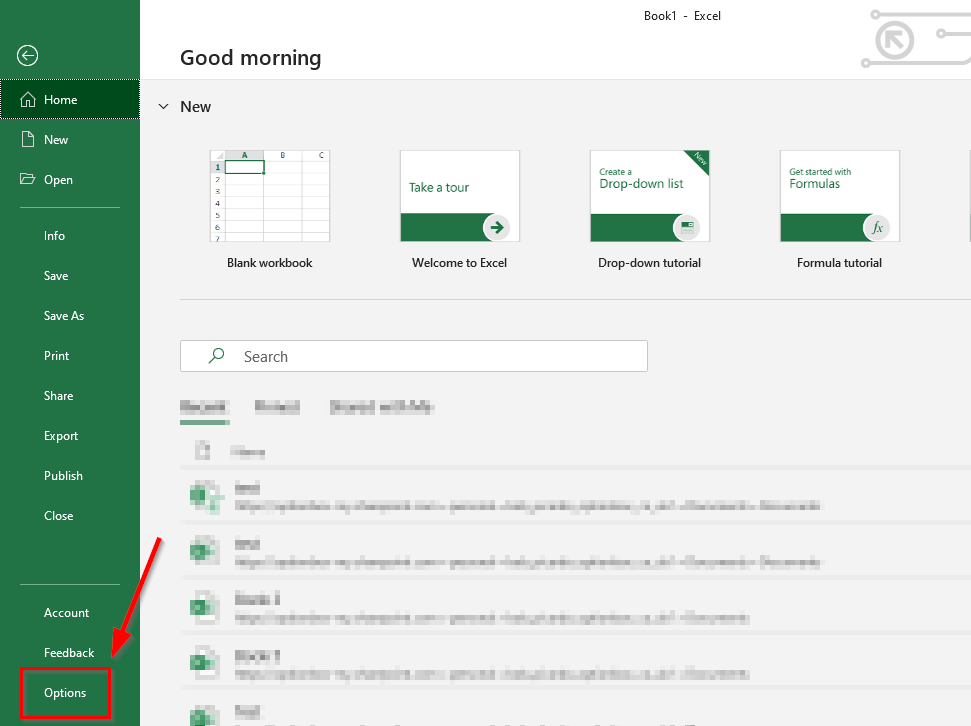Click the 'New' section heading text
971x726 pixels.
point(196,107)
